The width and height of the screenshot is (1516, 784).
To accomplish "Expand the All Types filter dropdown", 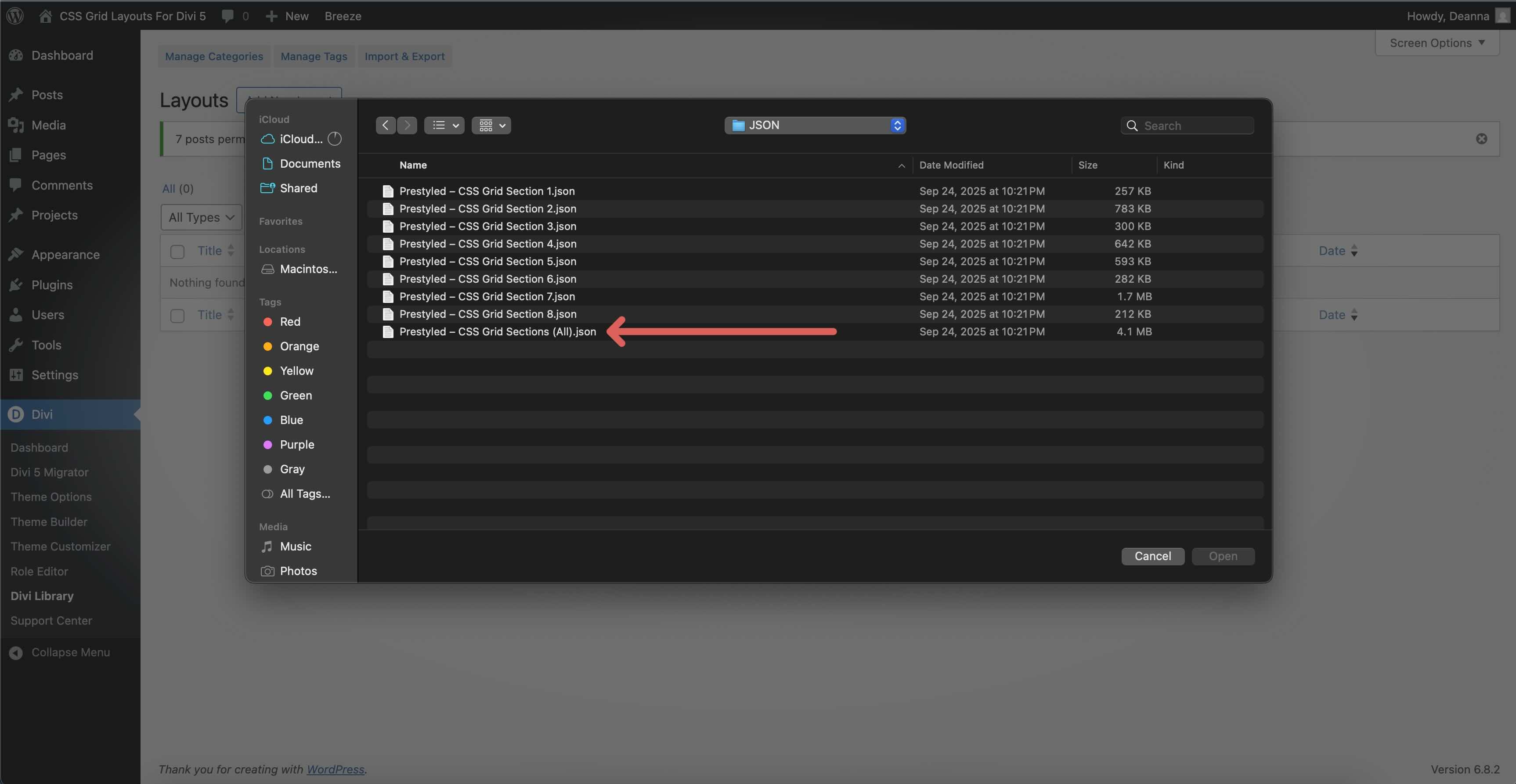I will tap(201, 217).
